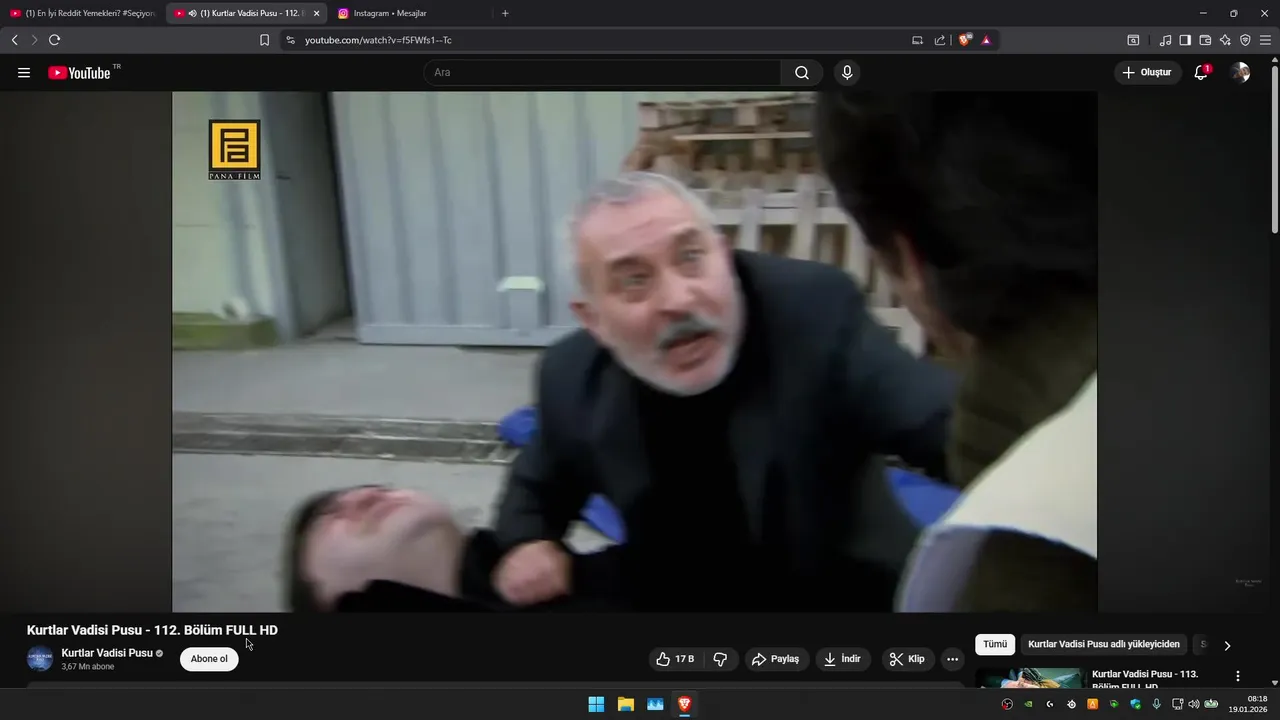Launch File Explorer from taskbar
The image size is (1280, 720).
coord(626,704)
